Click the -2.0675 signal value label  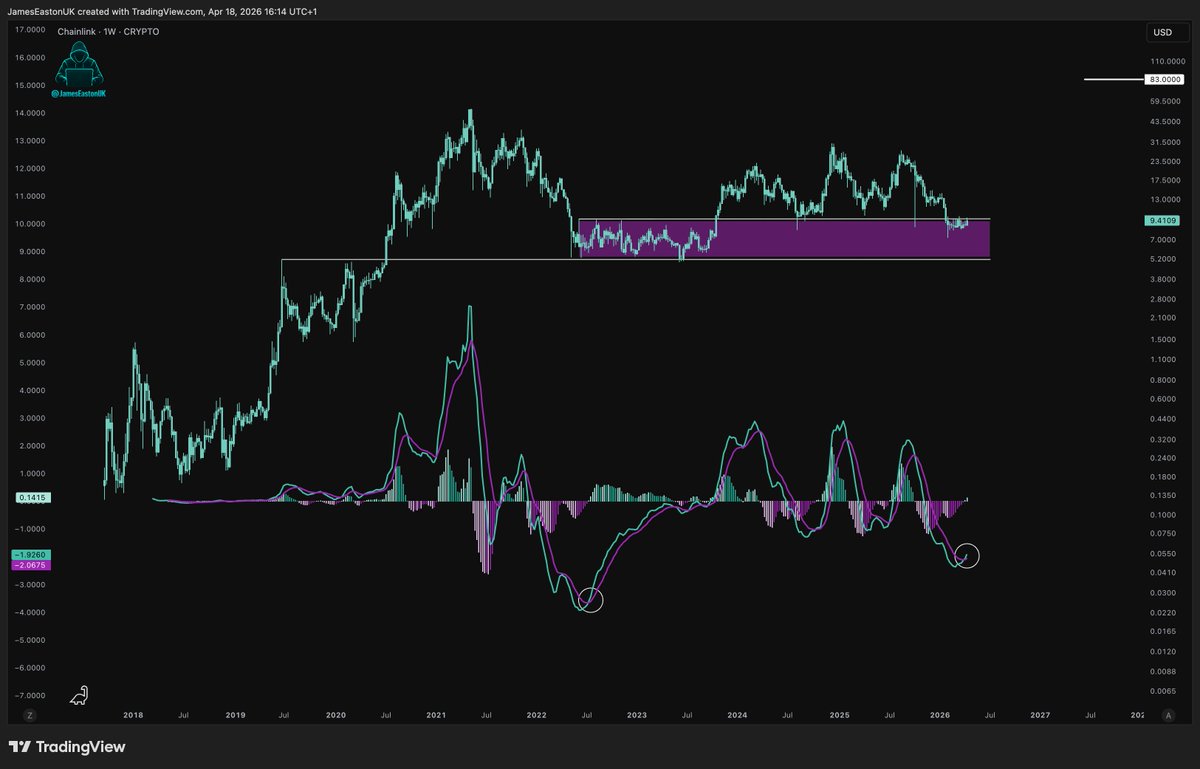click(x=30, y=565)
